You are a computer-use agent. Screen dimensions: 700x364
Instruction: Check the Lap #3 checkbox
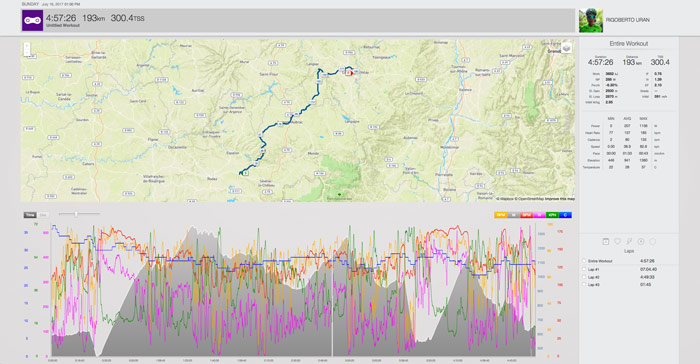point(583,285)
